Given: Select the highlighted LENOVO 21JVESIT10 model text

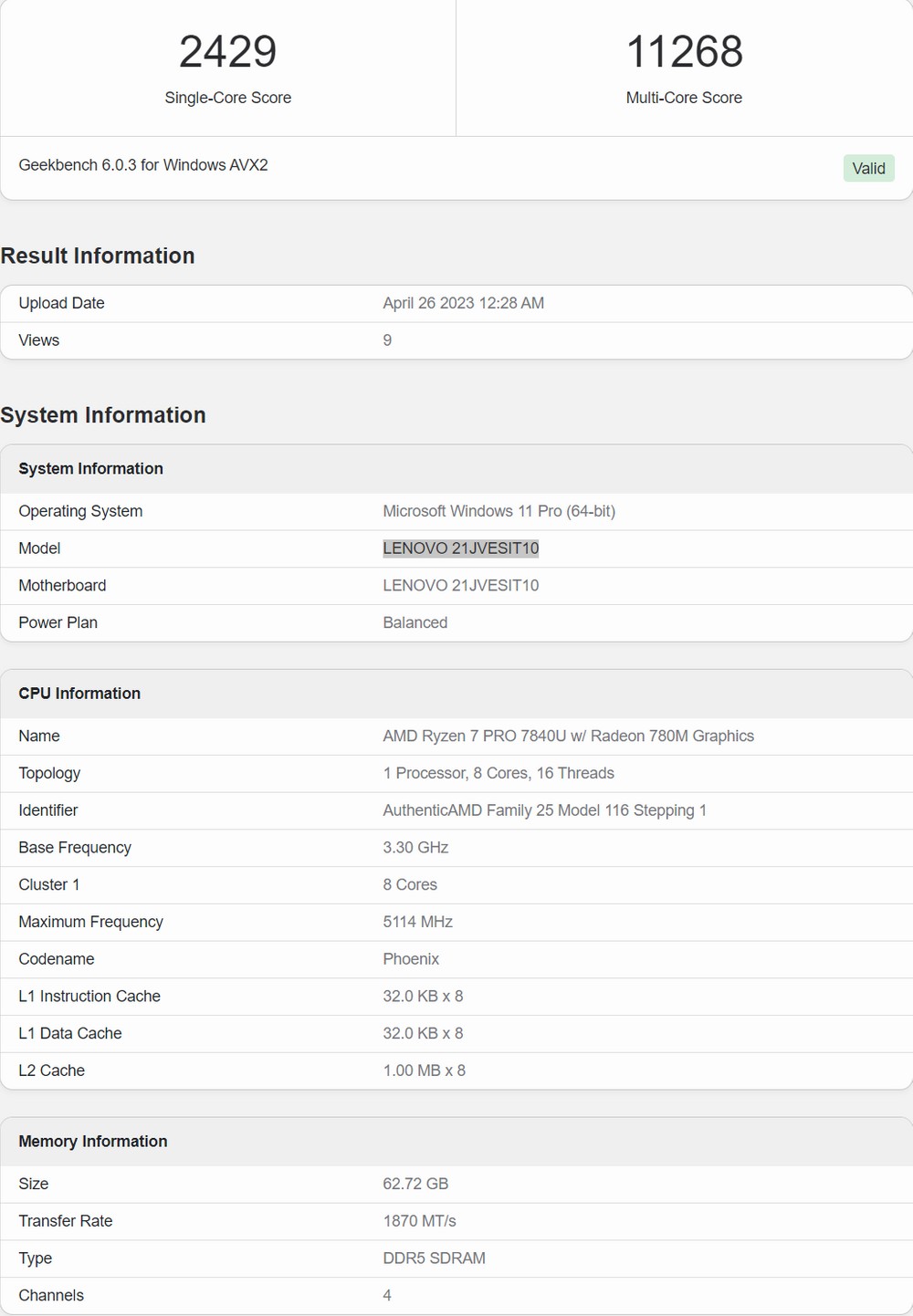Looking at the screenshot, I should pos(461,548).
